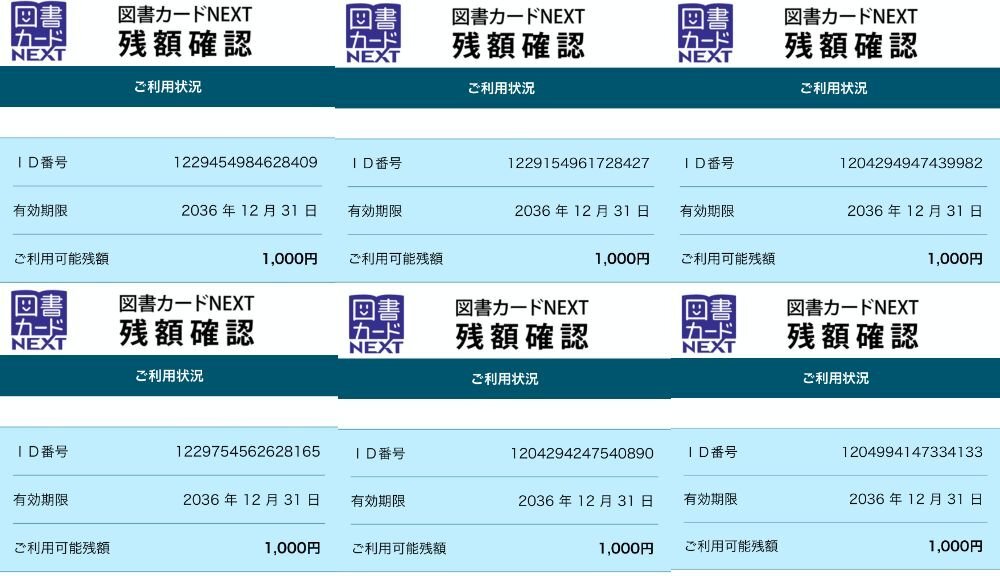Click the 1,000円 balance for card 1229754562628165

pyautogui.click(x=293, y=548)
